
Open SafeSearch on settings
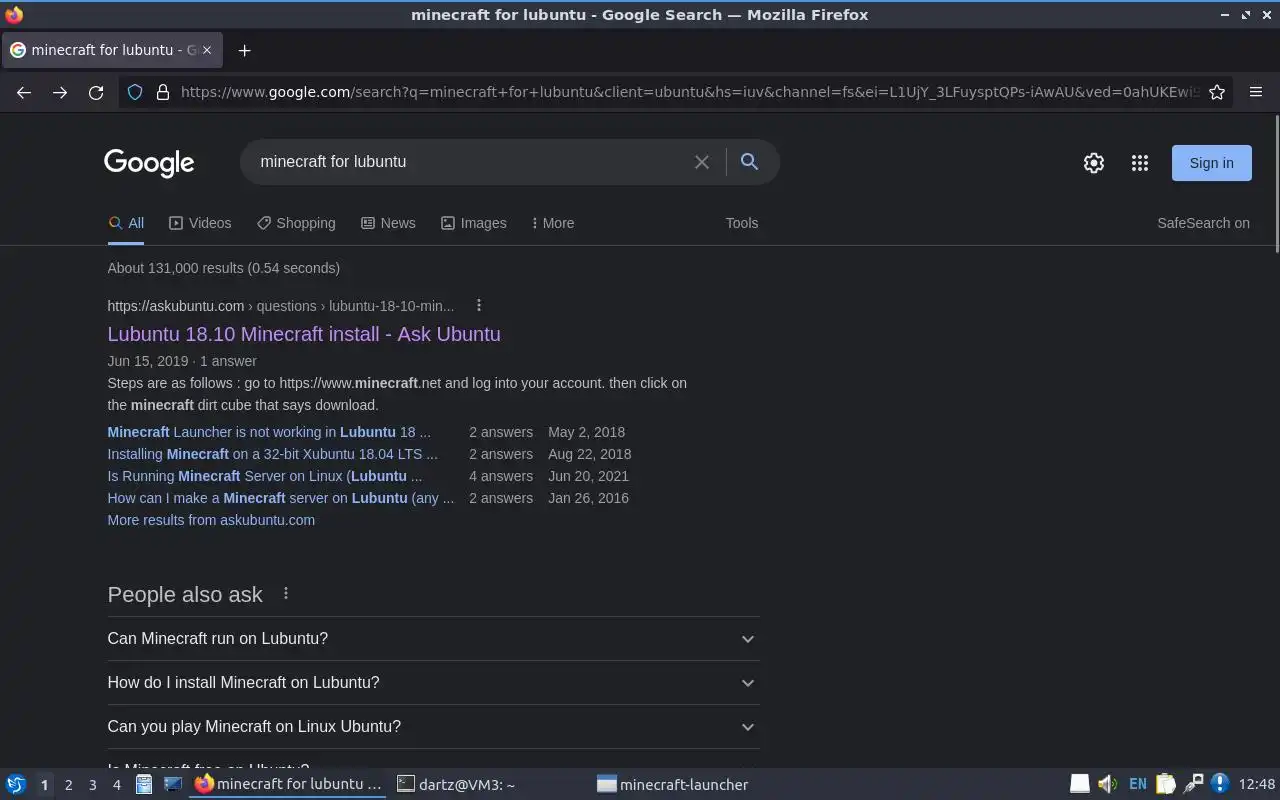tap(1203, 223)
